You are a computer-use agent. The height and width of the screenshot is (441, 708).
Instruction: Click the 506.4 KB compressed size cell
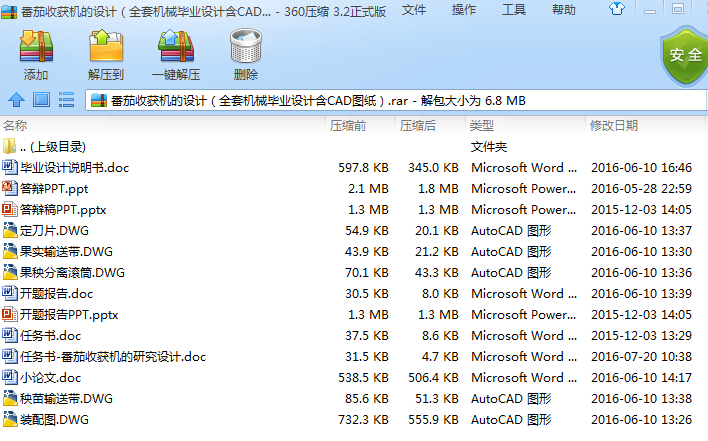click(433, 377)
